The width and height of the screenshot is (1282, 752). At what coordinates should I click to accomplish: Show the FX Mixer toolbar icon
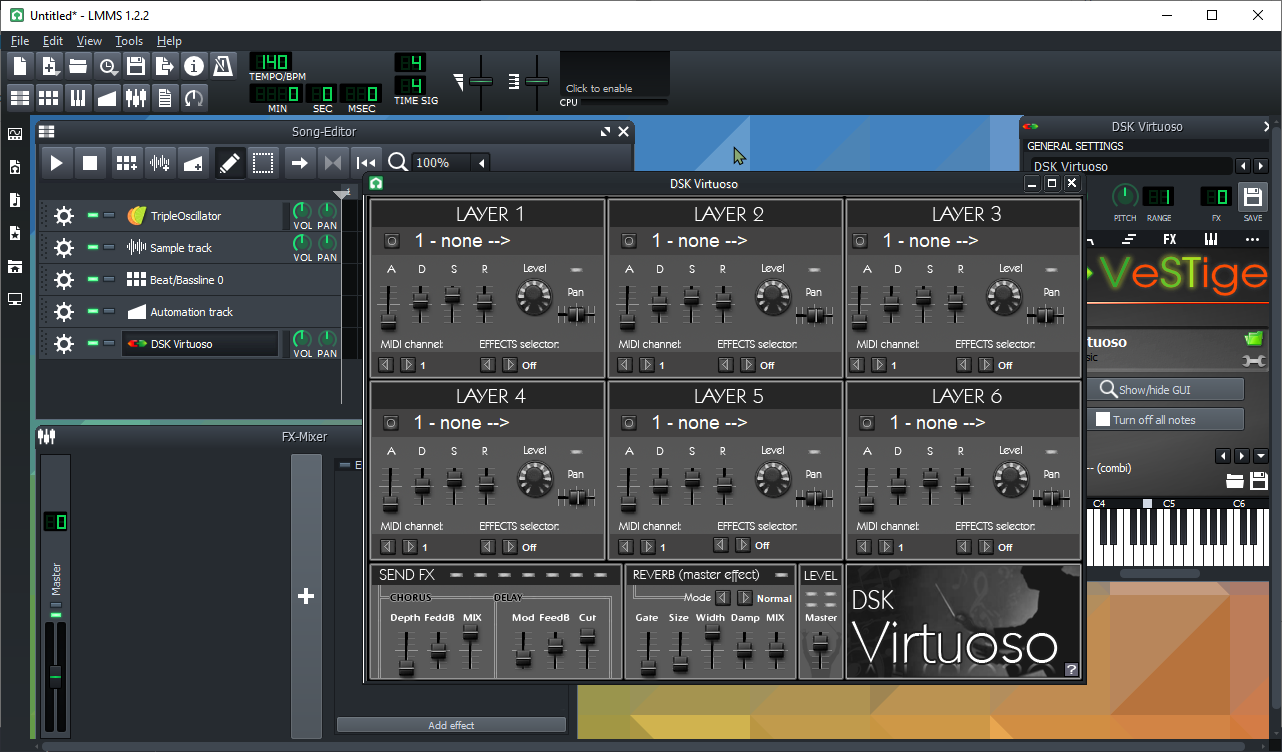click(136, 97)
